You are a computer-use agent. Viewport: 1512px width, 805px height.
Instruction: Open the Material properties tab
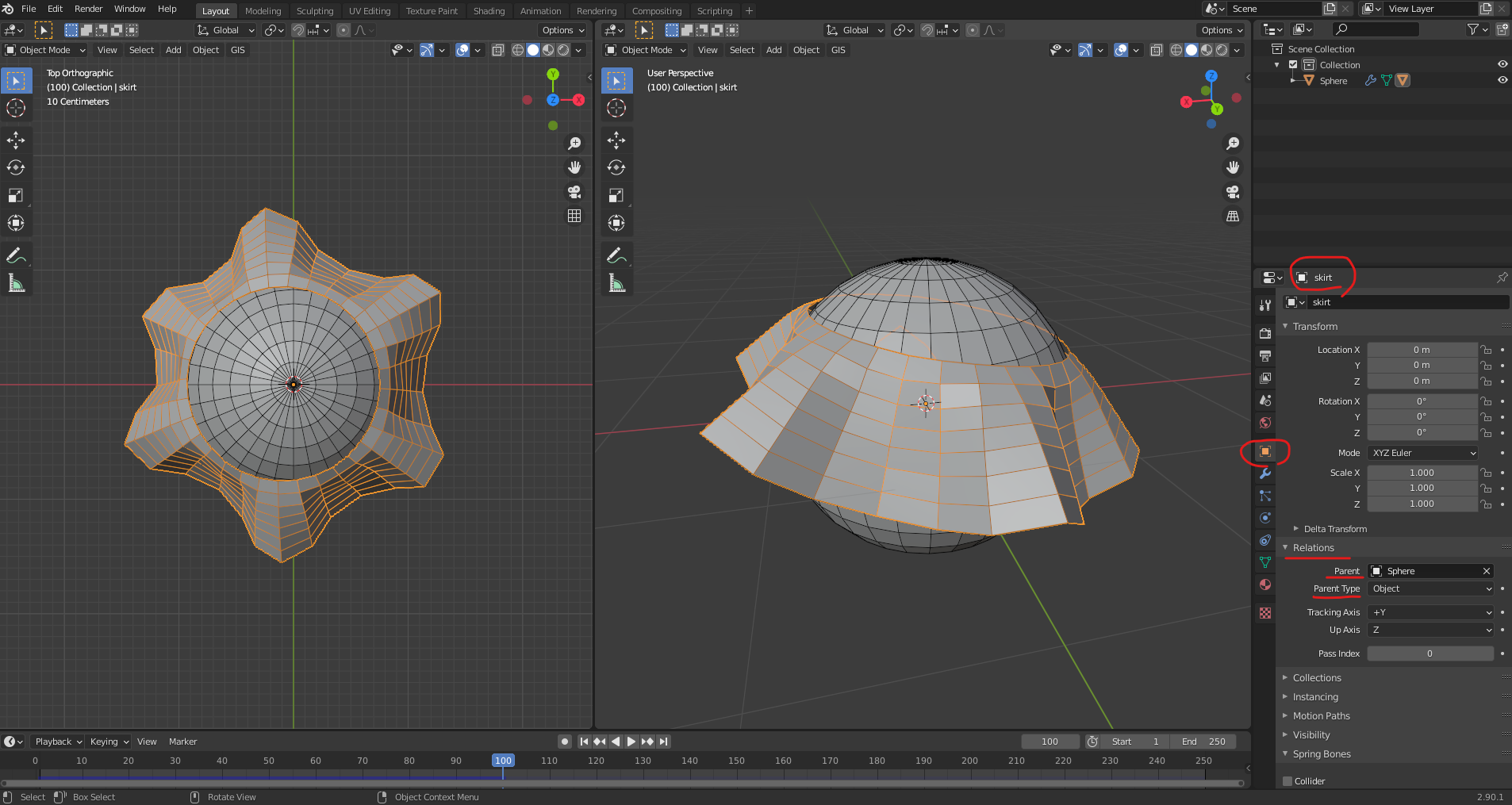pyautogui.click(x=1265, y=585)
